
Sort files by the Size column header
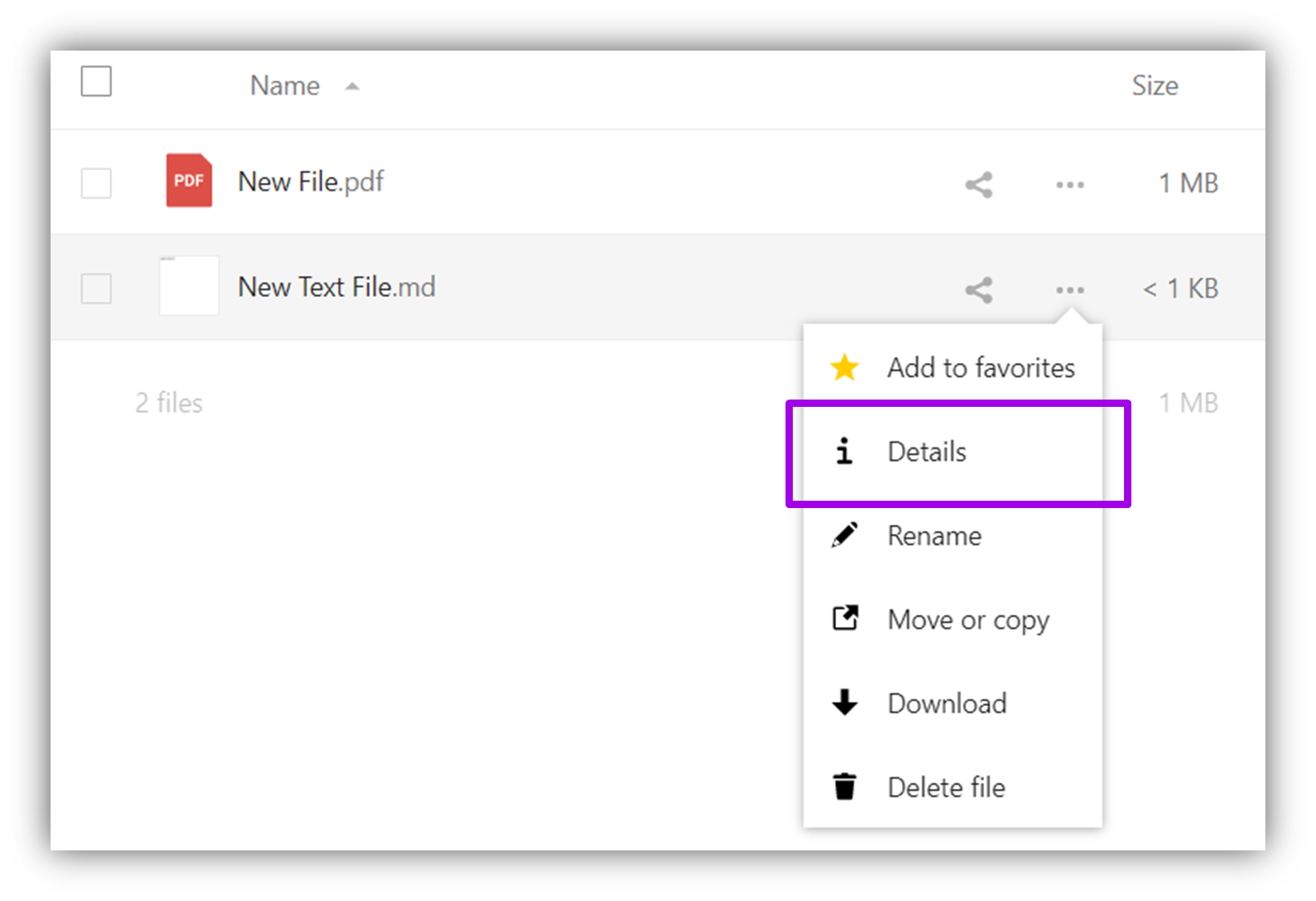coord(1154,86)
